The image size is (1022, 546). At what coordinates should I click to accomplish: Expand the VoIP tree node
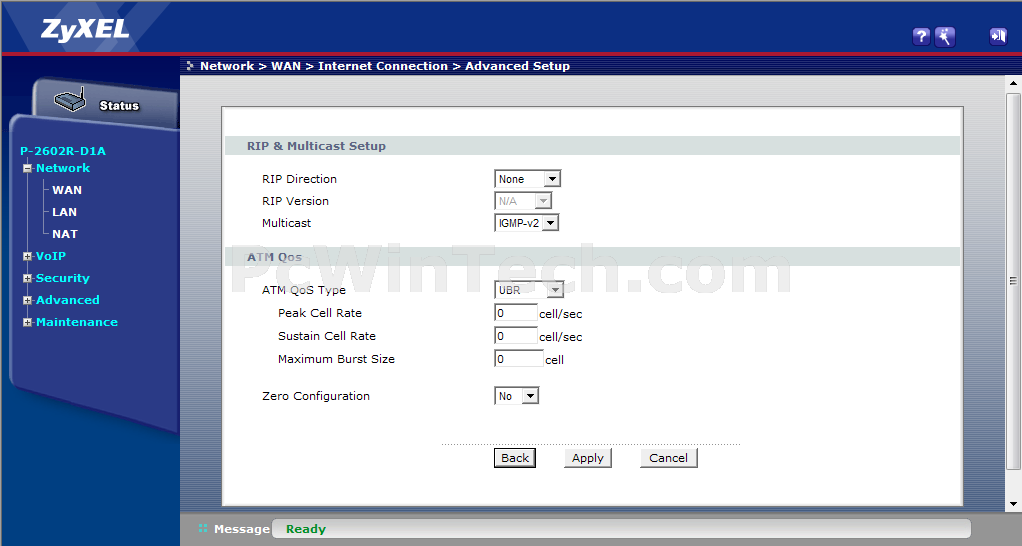click(27, 257)
